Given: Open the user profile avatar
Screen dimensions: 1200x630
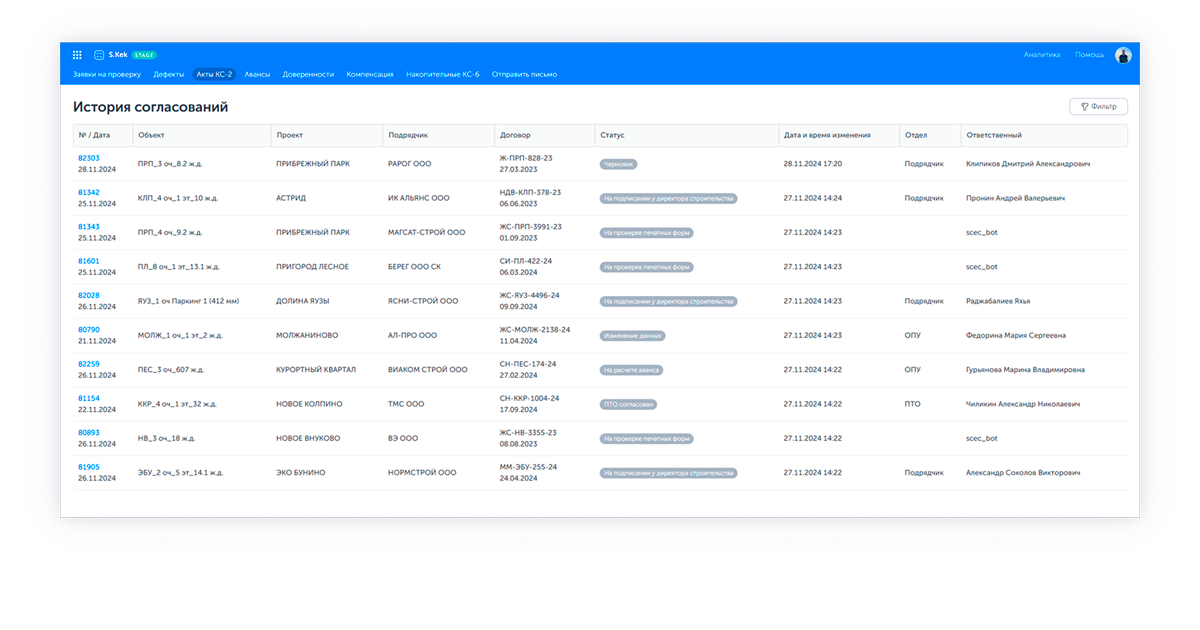Looking at the screenshot, I should [x=1123, y=55].
